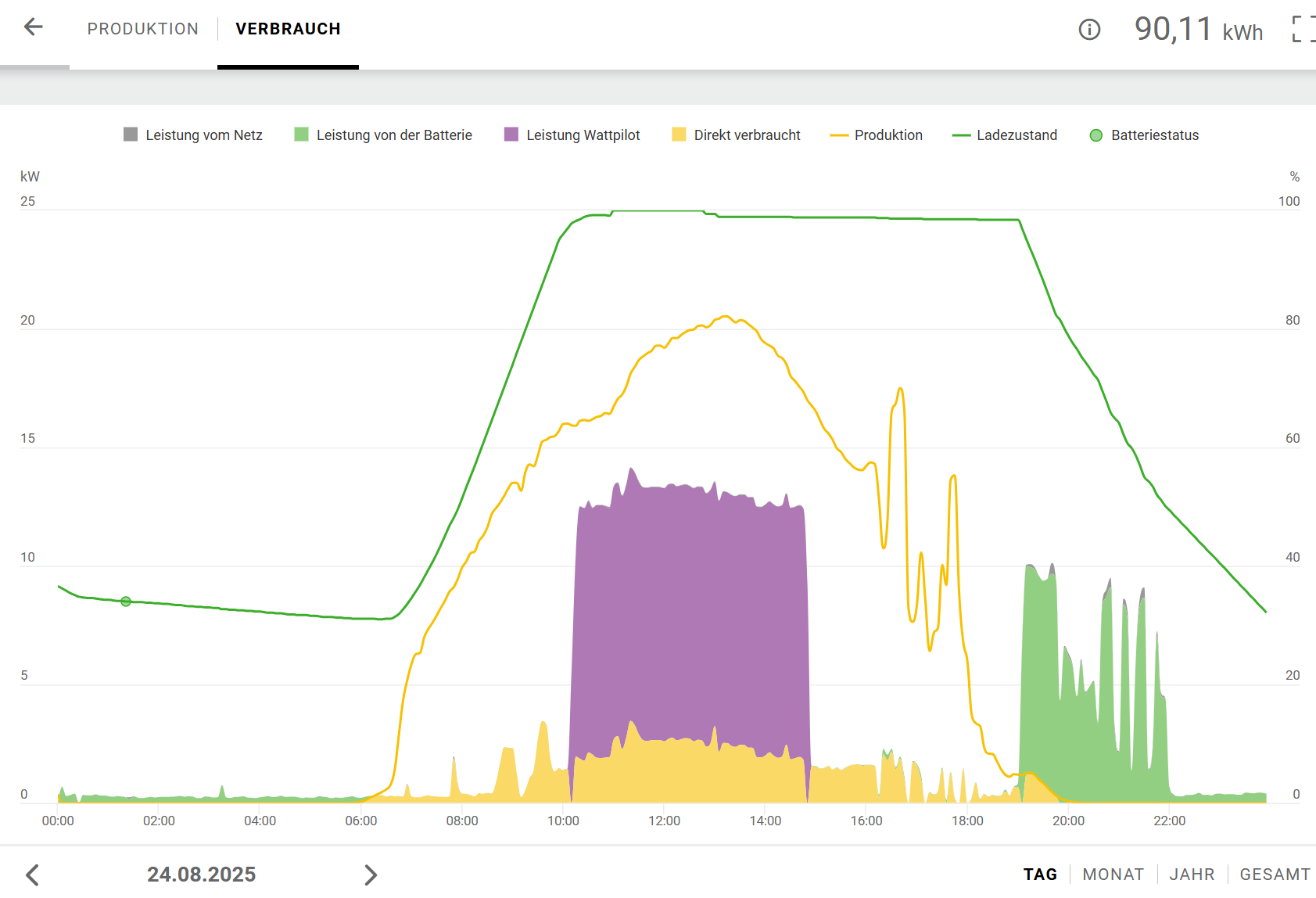Select the Verbrauch tab
This screenshot has height=898, width=1316.
tap(288, 29)
